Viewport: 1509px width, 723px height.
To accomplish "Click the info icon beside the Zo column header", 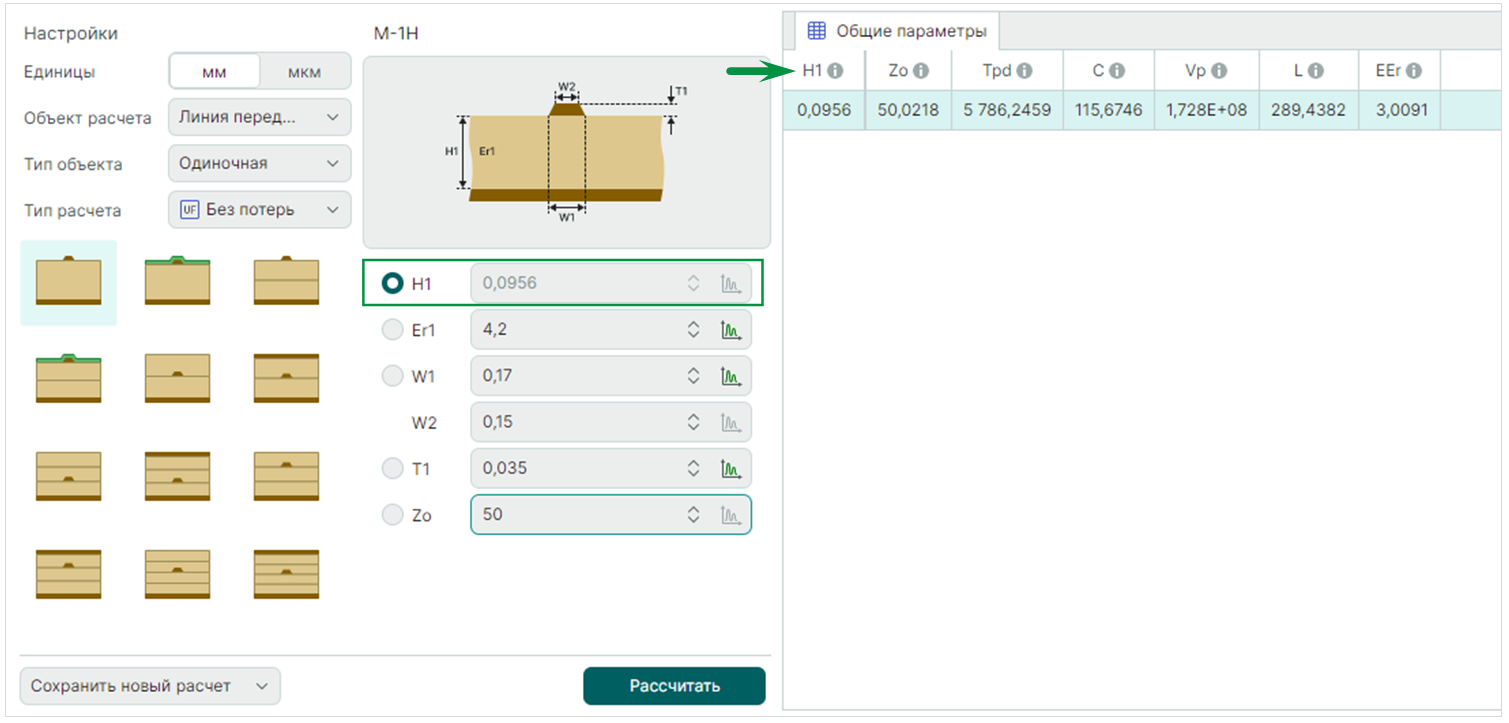I will 921,71.
